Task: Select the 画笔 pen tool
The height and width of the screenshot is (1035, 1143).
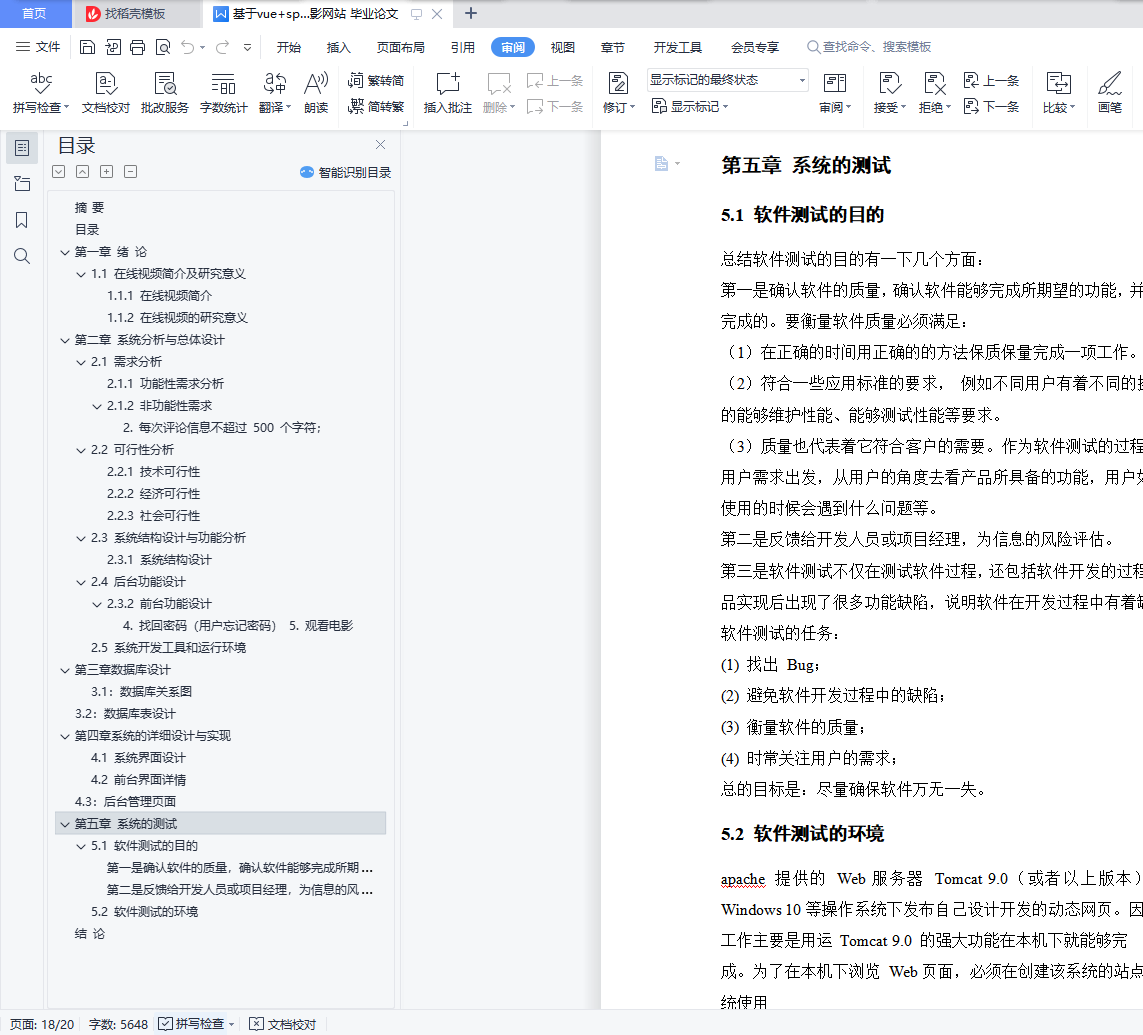Action: click(x=1110, y=93)
